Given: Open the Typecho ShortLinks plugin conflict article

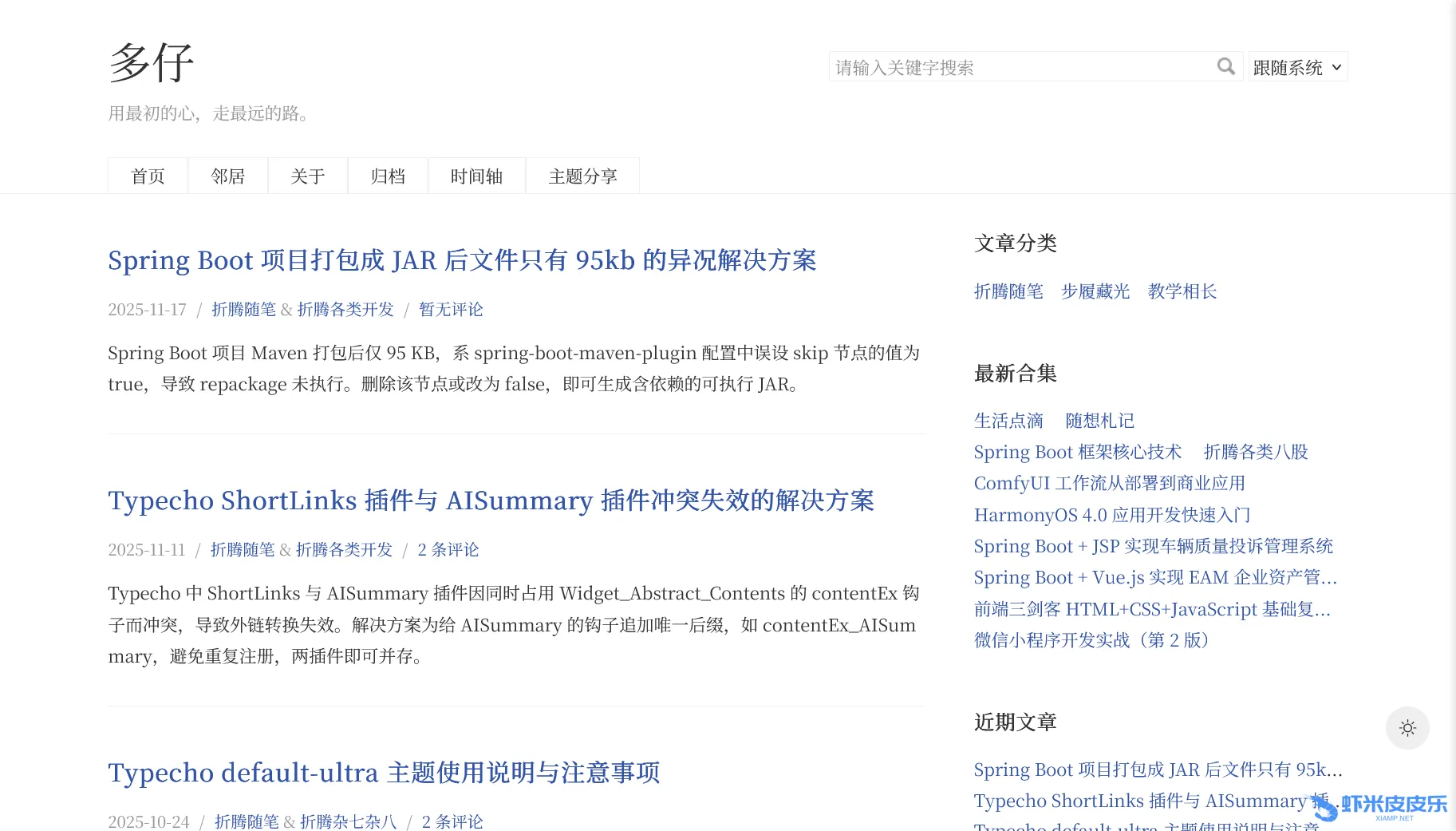Looking at the screenshot, I should (x=491, y=501).
